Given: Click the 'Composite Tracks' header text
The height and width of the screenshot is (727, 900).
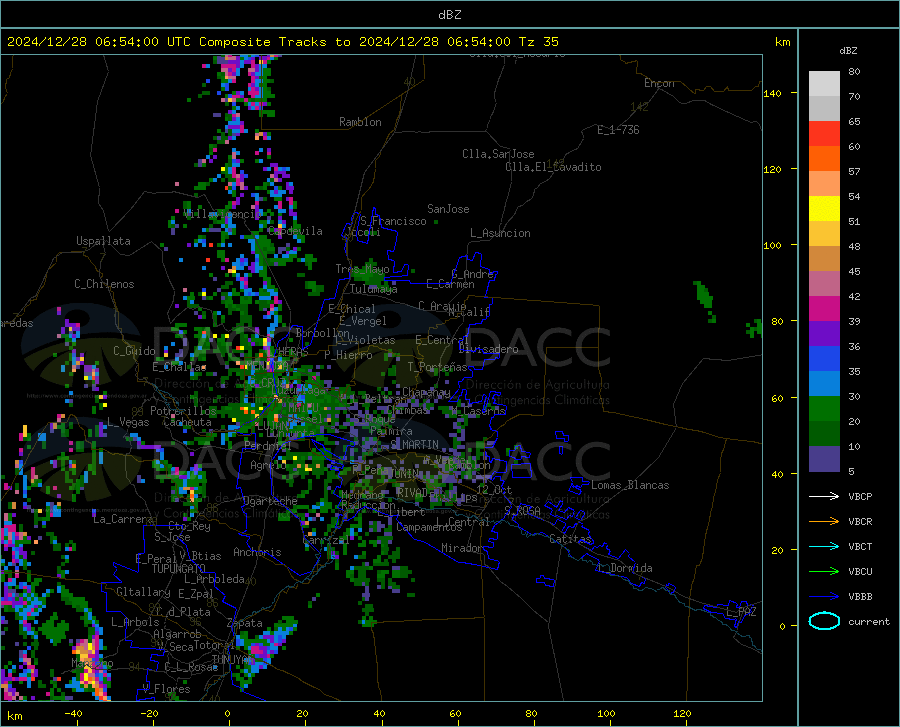Looking at the screenshot, I should [263, 42].
